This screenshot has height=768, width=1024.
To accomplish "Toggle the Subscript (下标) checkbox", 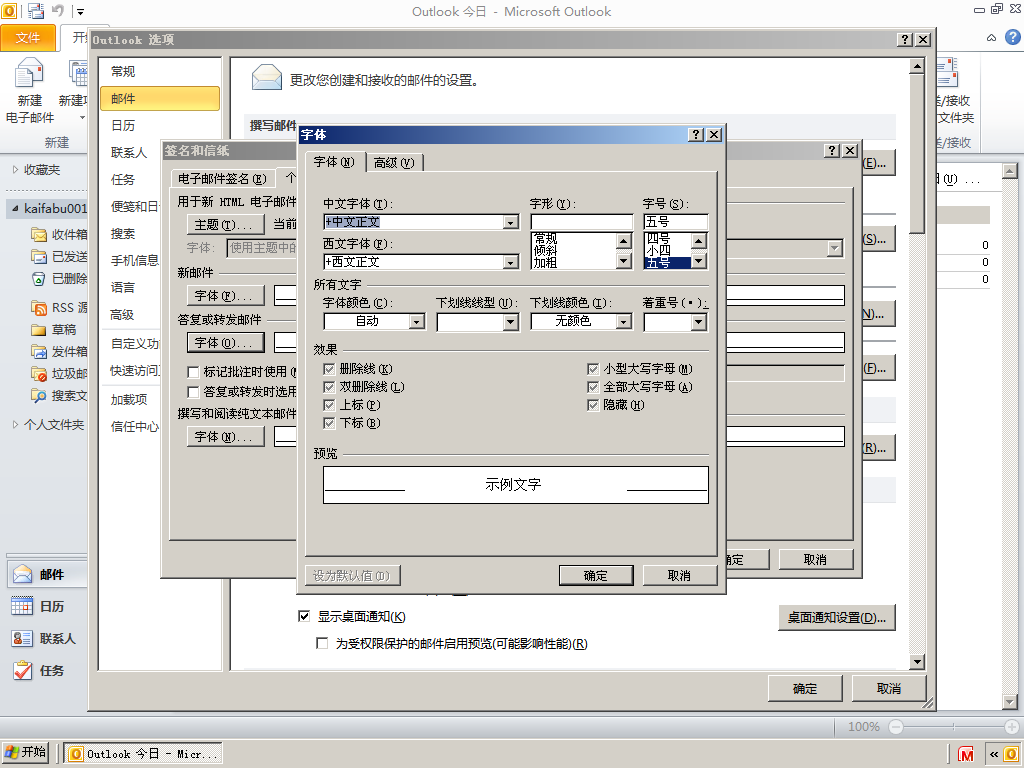I will click(x=329, y=423).
